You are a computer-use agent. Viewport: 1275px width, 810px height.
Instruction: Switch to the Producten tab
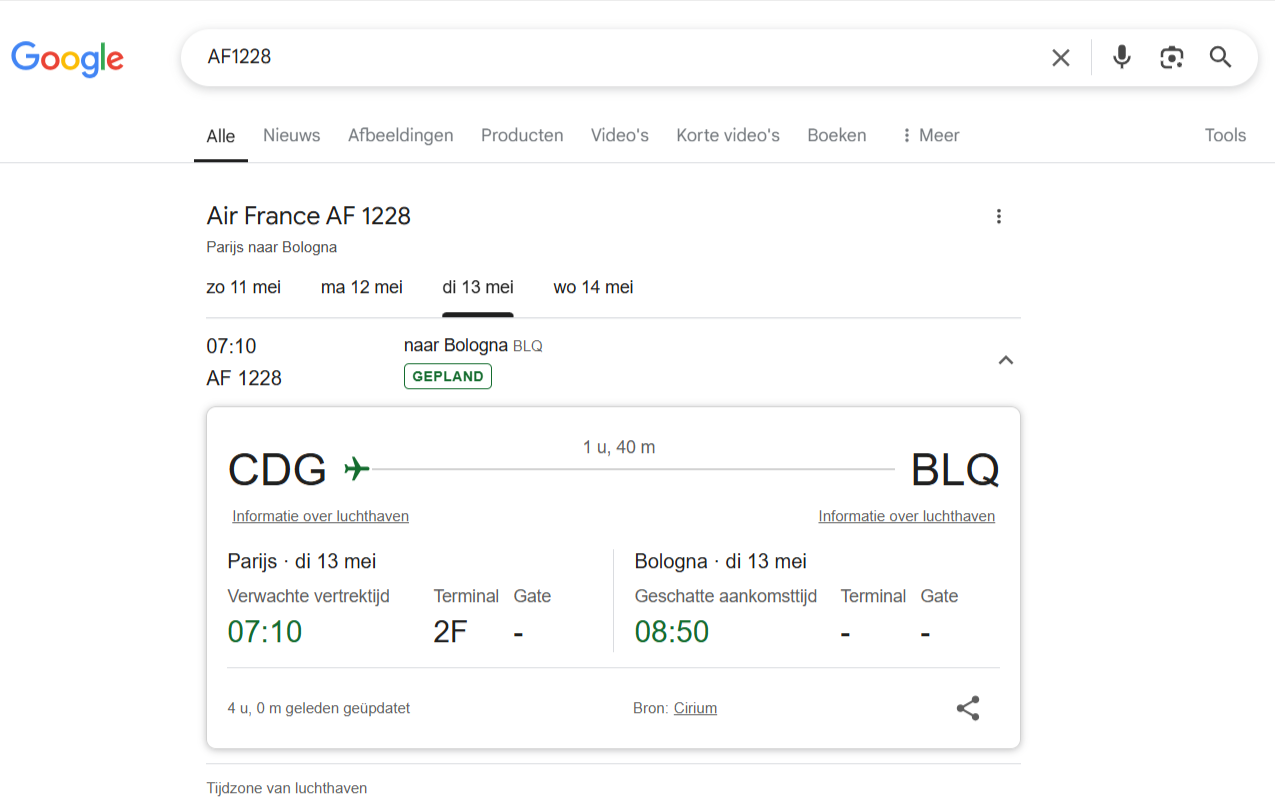(522, 135)
